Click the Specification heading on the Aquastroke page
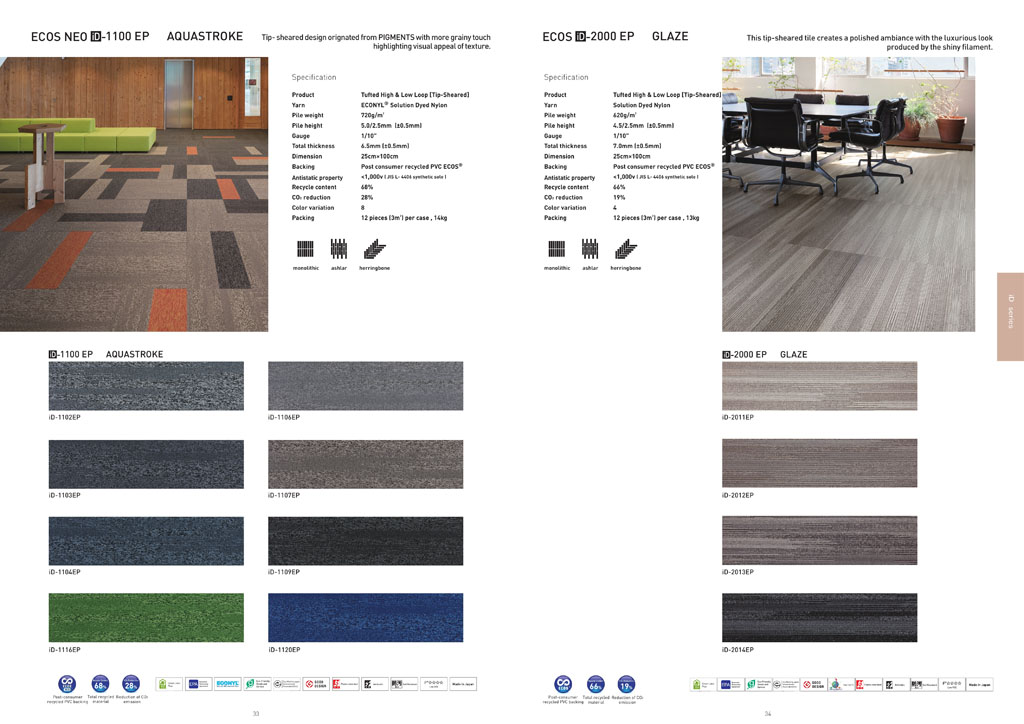This screenshot has width=1024, height=724. 313,77
